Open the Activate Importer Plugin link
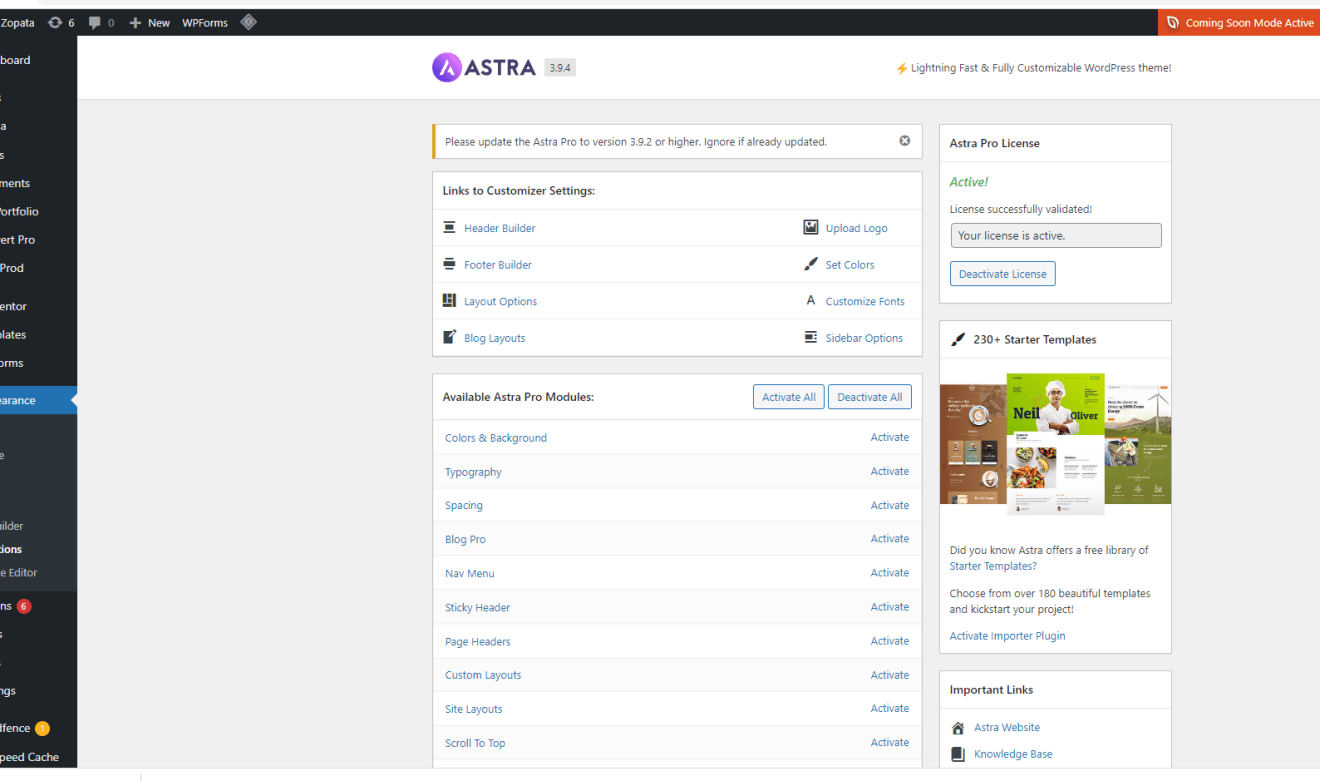 tap(1007, 636)
